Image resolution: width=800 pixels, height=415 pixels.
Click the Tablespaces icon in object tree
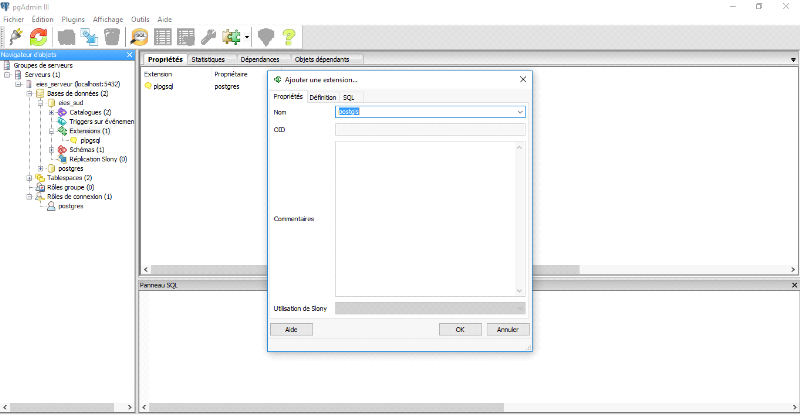(40, 178)
